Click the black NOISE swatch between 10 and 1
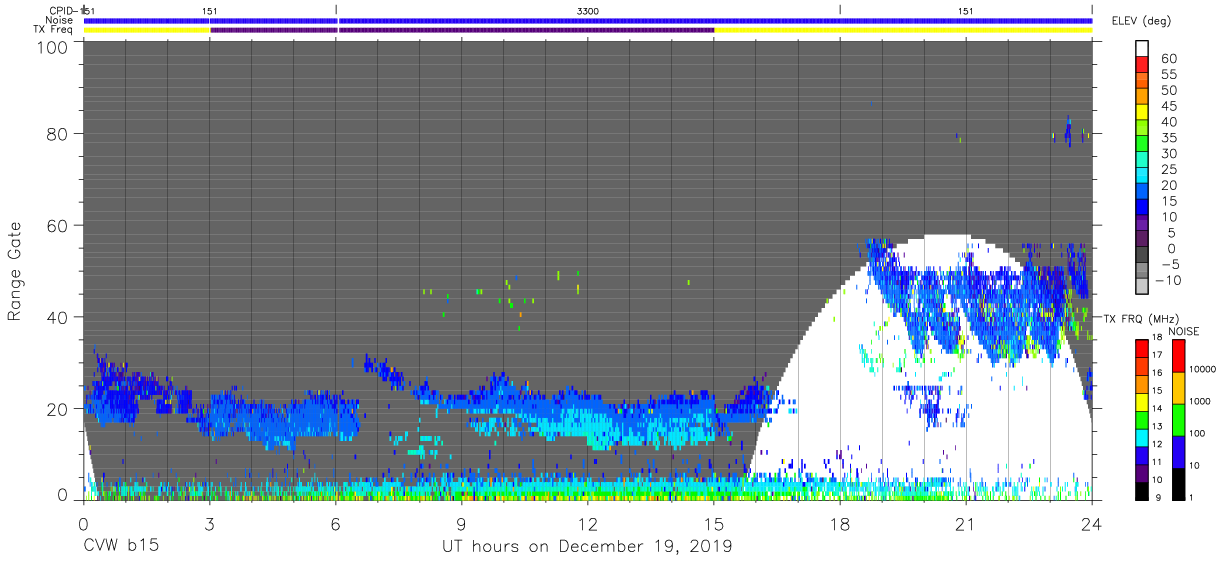1228x567 pixels. pyautogui.click(x=1178, y=482)
